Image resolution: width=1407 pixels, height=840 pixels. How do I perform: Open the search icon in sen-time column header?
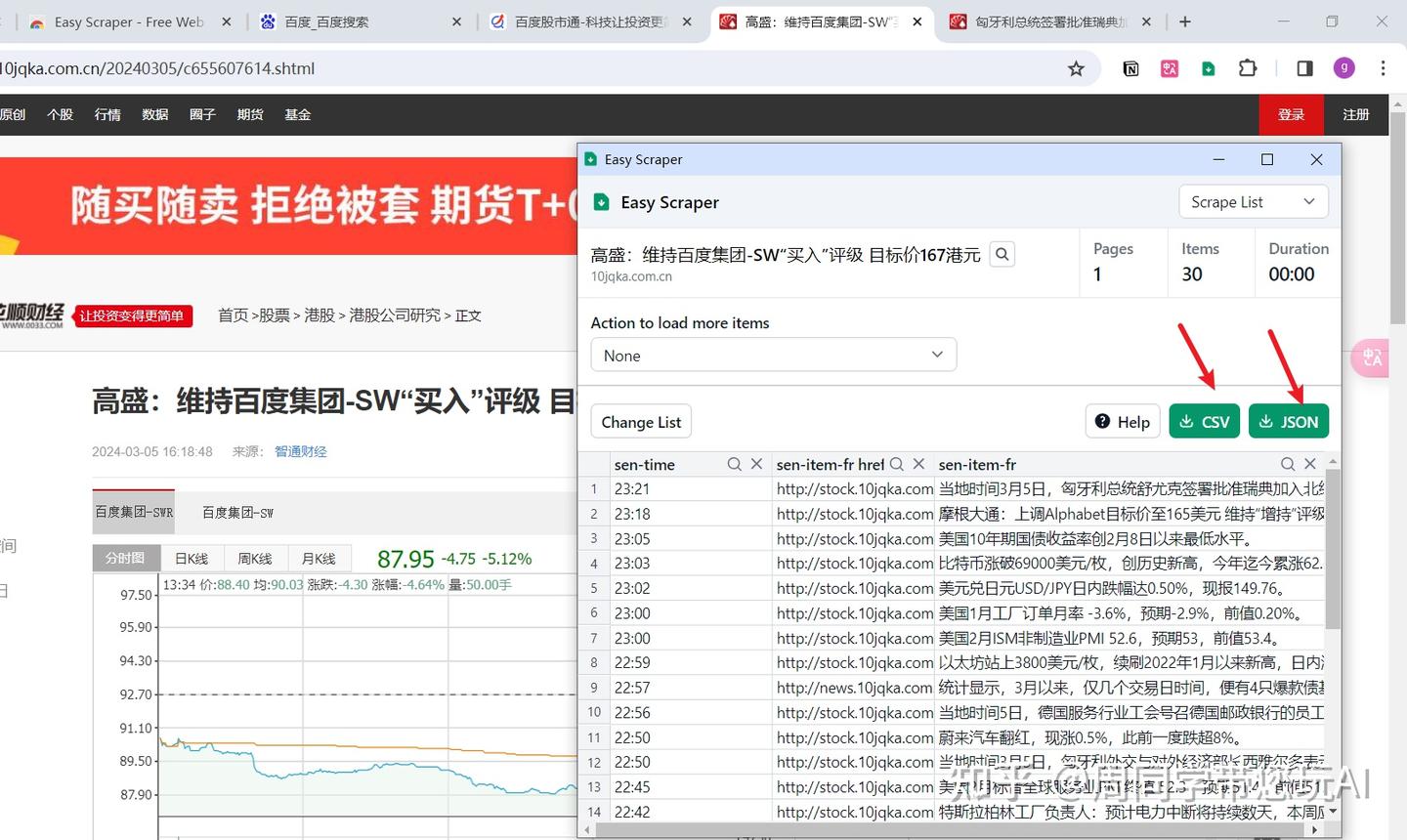coord(734,464)
